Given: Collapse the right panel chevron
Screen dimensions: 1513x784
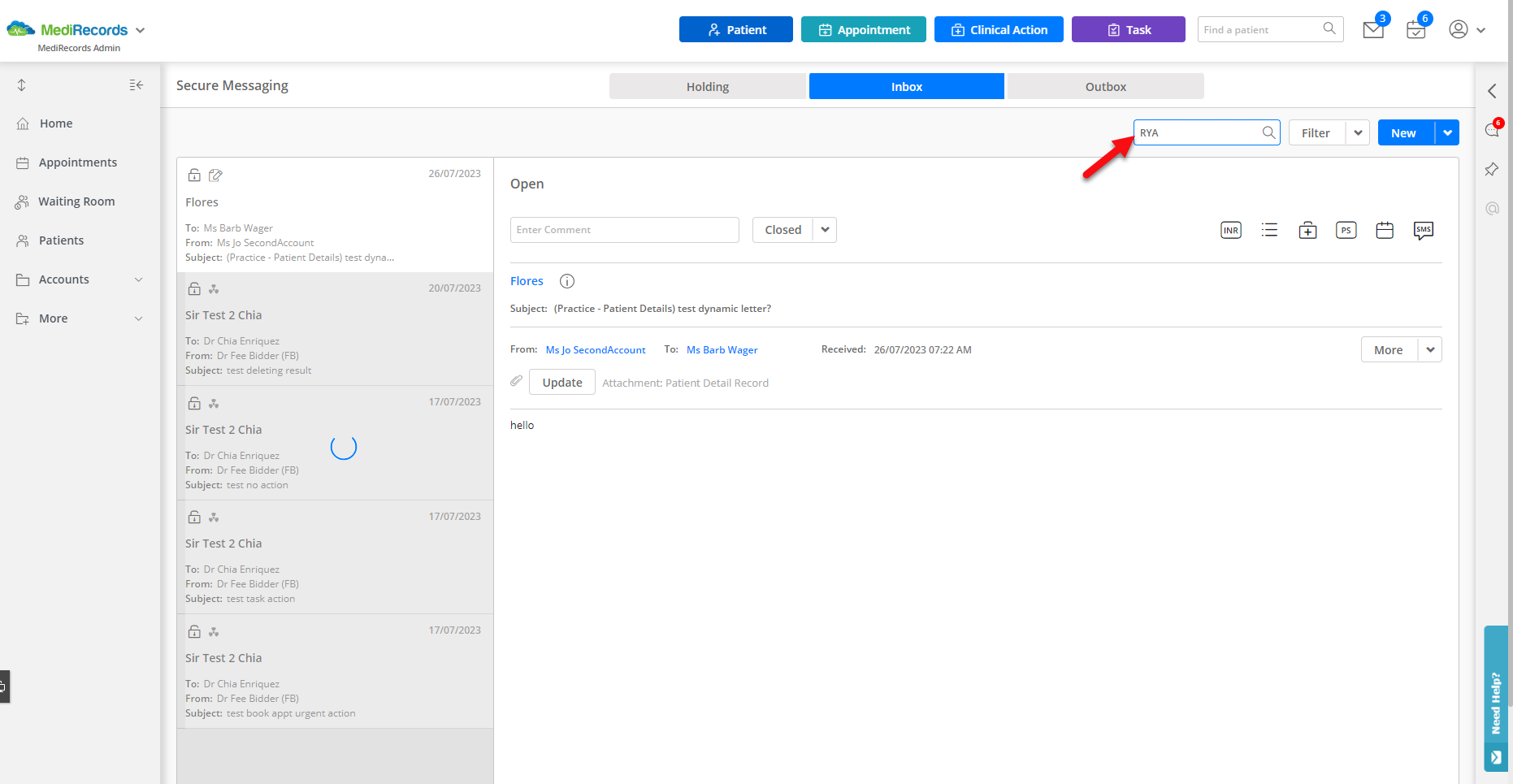Looking at the screenshot, I should pyautogui.click(x=1492, y=91).
